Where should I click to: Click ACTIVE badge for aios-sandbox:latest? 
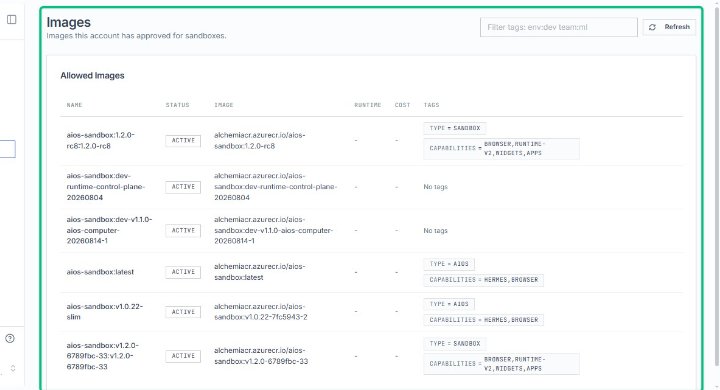pos(183,272)
